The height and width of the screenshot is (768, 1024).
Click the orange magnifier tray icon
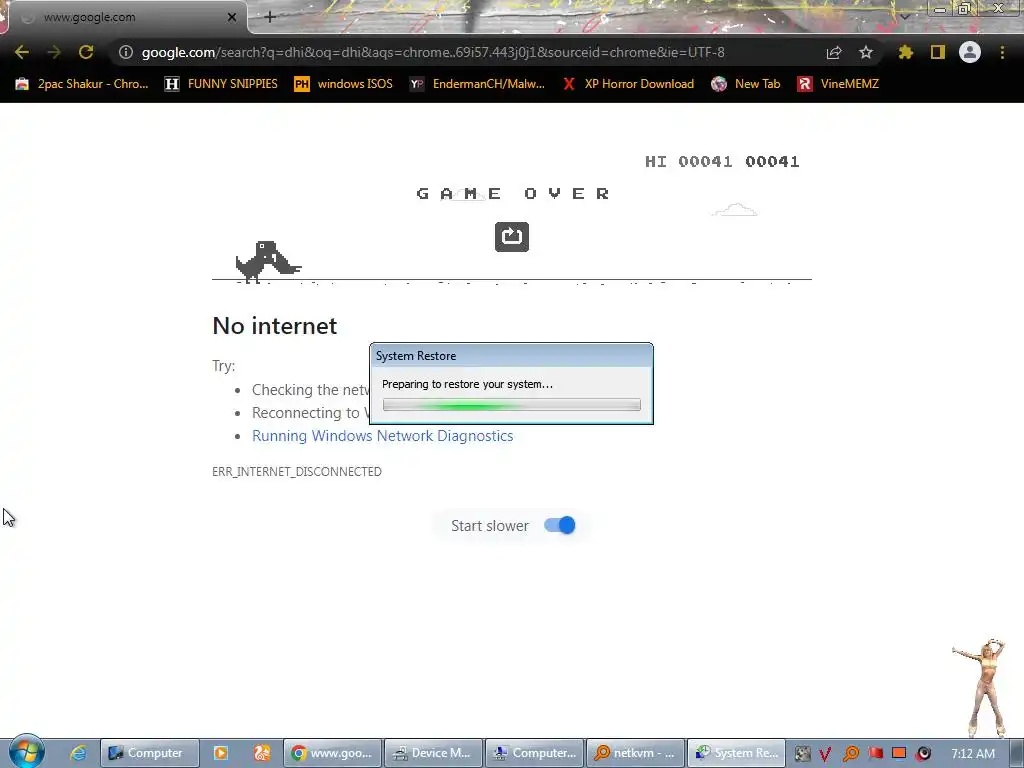click(850, 754)
